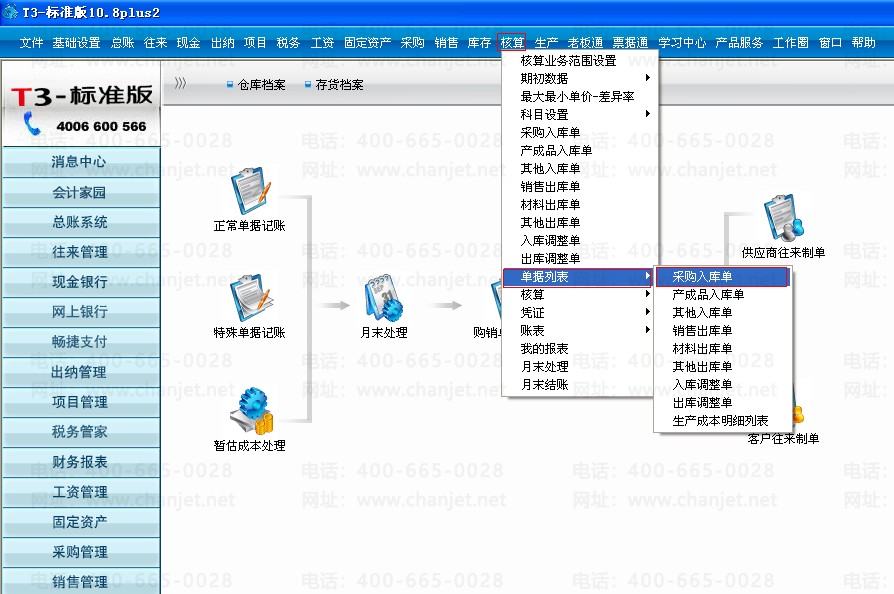The image size is (894, 594).
Task: Open 总账系统 in the sidebar
Action: pyautogui.click(x=81, y=222)
